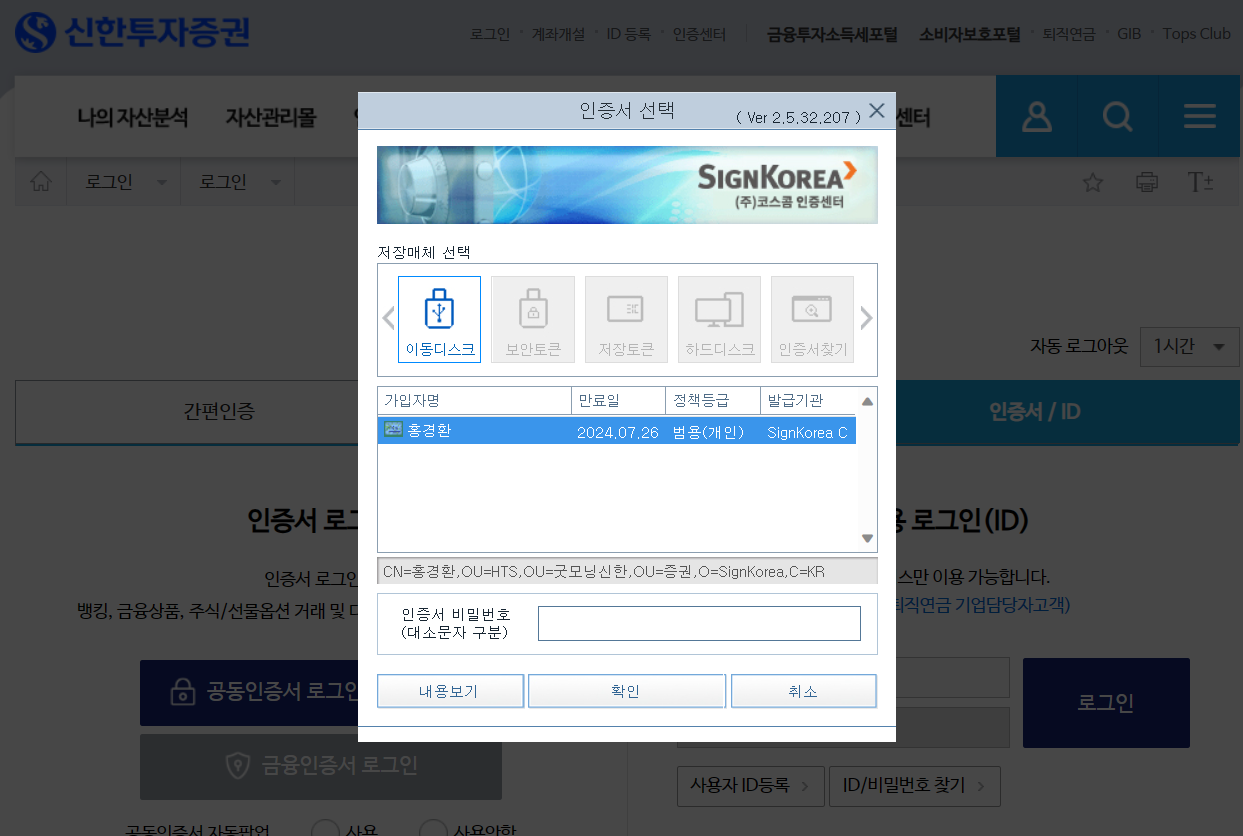This screenshot has width=1243, height=836.
Task: Show more storage media with right arrow
Action: point(866,319)
